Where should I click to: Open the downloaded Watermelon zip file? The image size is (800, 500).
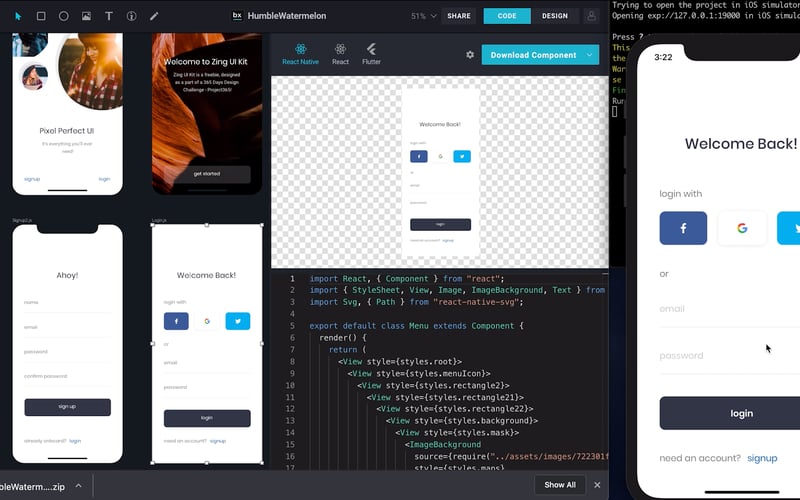click(x=33, y=487)
